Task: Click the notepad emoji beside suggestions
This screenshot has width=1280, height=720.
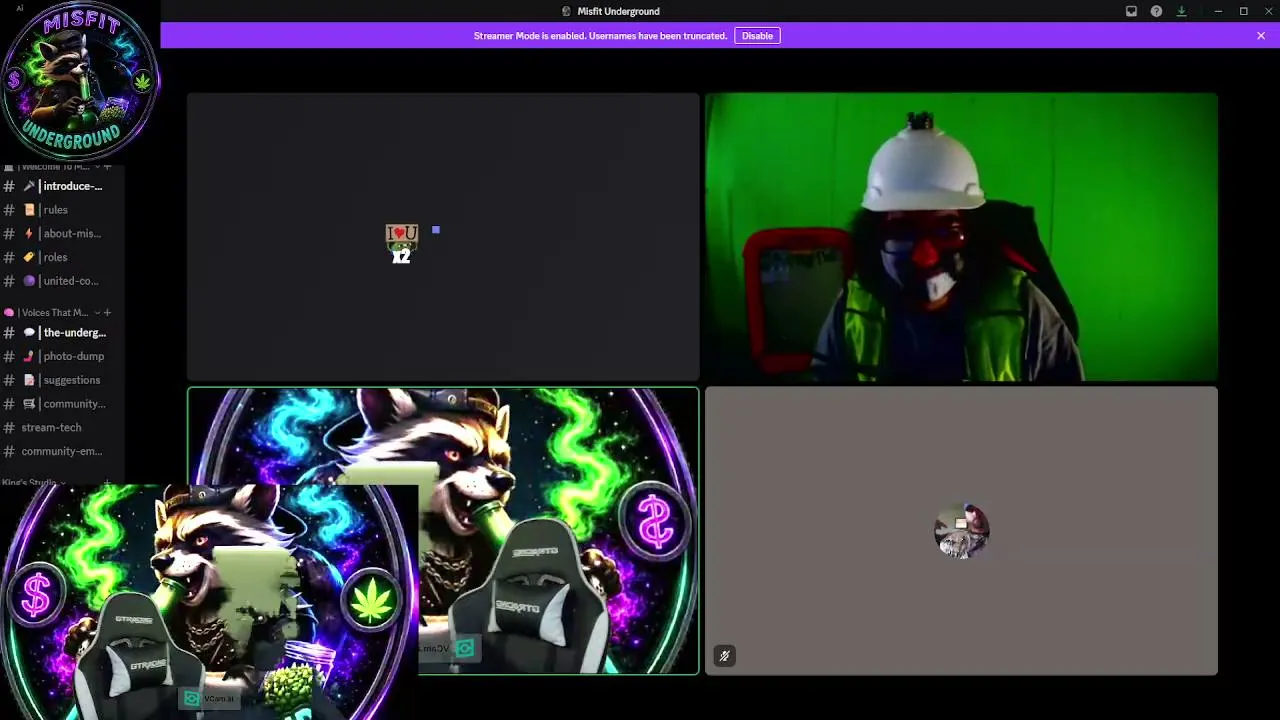Action: pos(29,380)
